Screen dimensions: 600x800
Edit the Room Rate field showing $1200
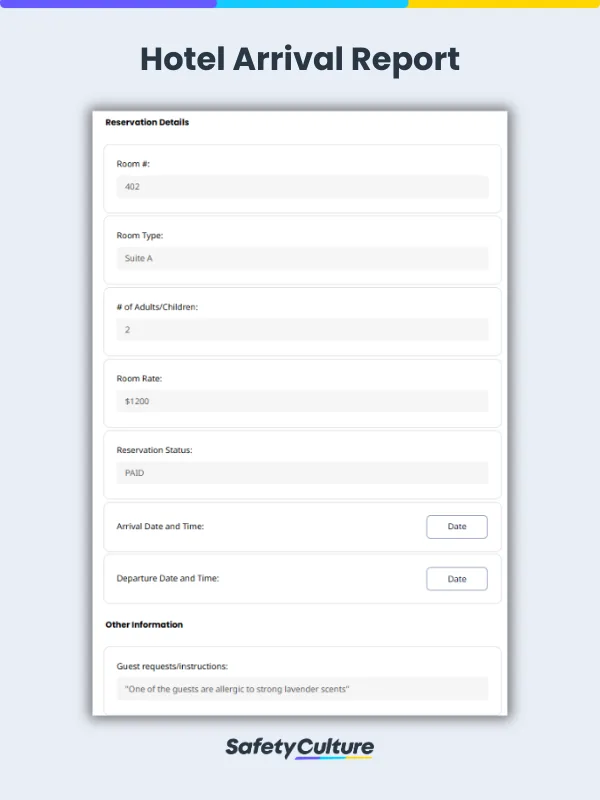coord(300,401)
